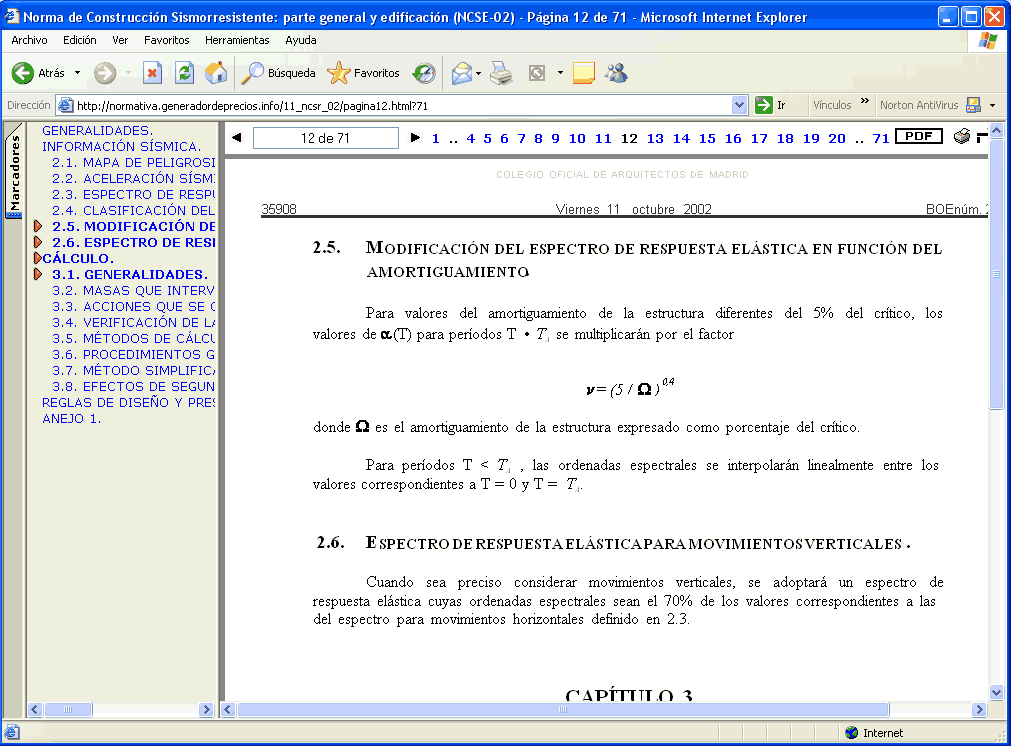This screenshot has height=746, width=1011.
Task: Open bookmark REGLAS DE DISEÑO Y PRES
Action: click(128, 402)
